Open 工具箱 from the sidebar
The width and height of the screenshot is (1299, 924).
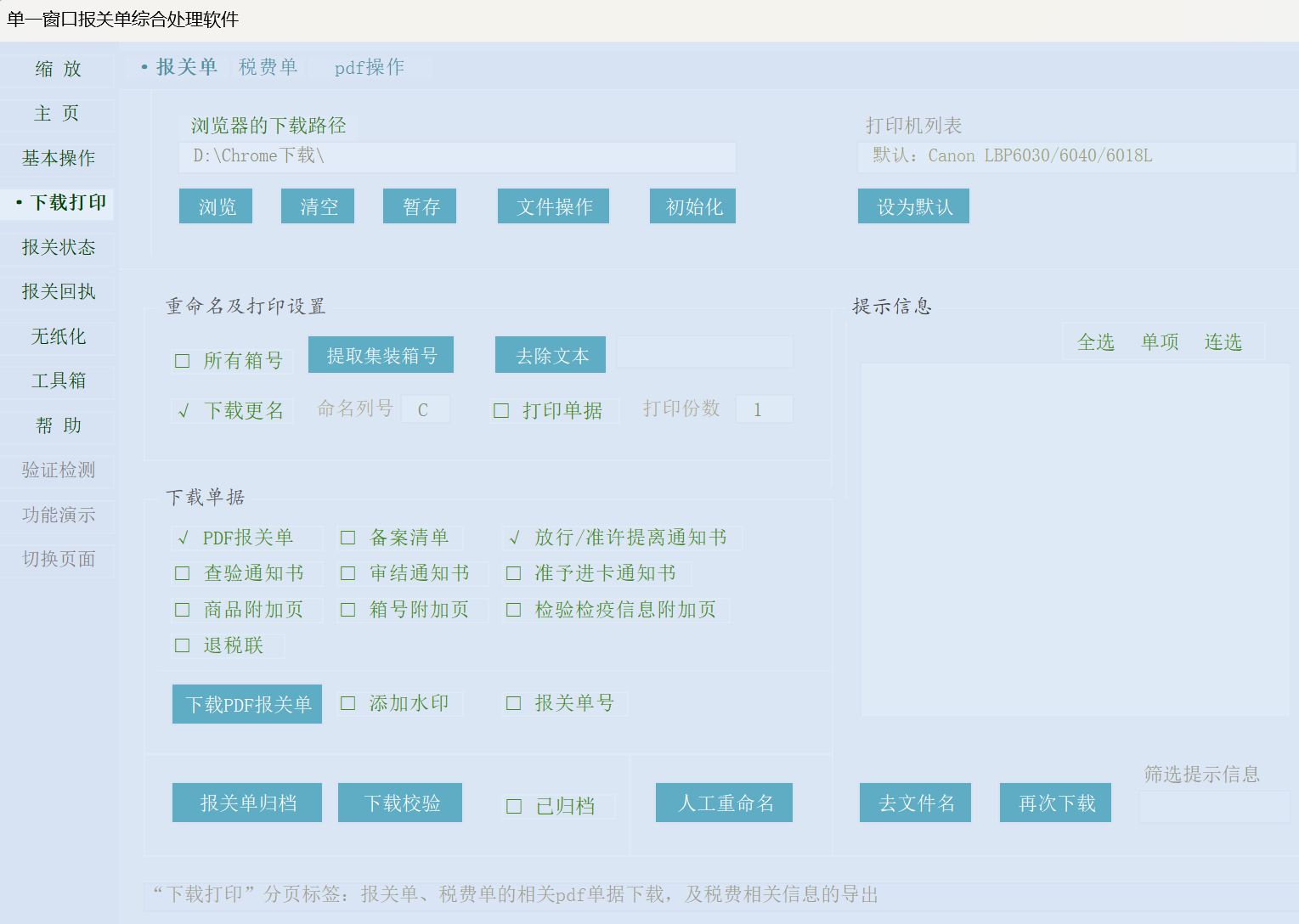58,380
